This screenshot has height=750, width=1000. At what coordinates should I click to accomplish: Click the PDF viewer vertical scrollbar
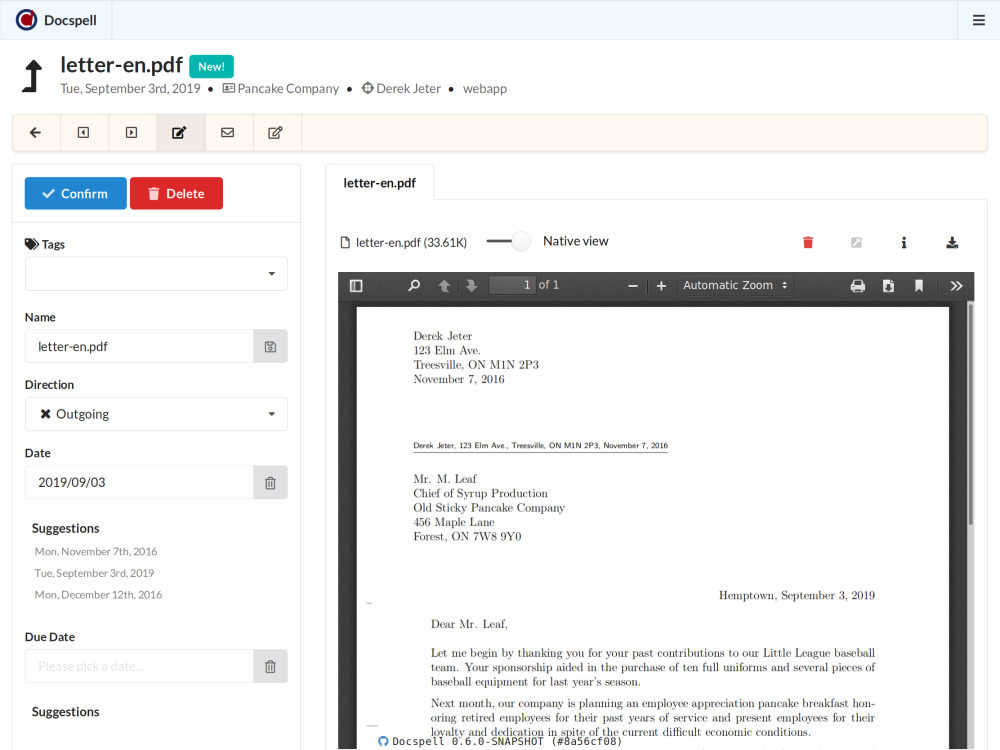970,420
